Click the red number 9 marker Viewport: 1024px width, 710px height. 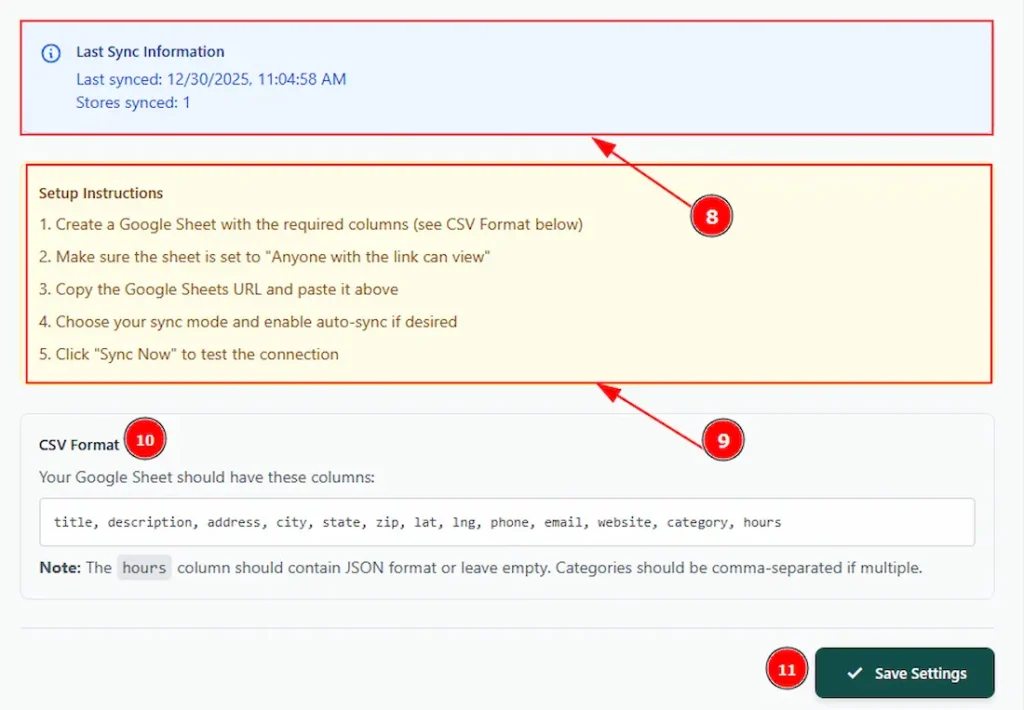723,439
